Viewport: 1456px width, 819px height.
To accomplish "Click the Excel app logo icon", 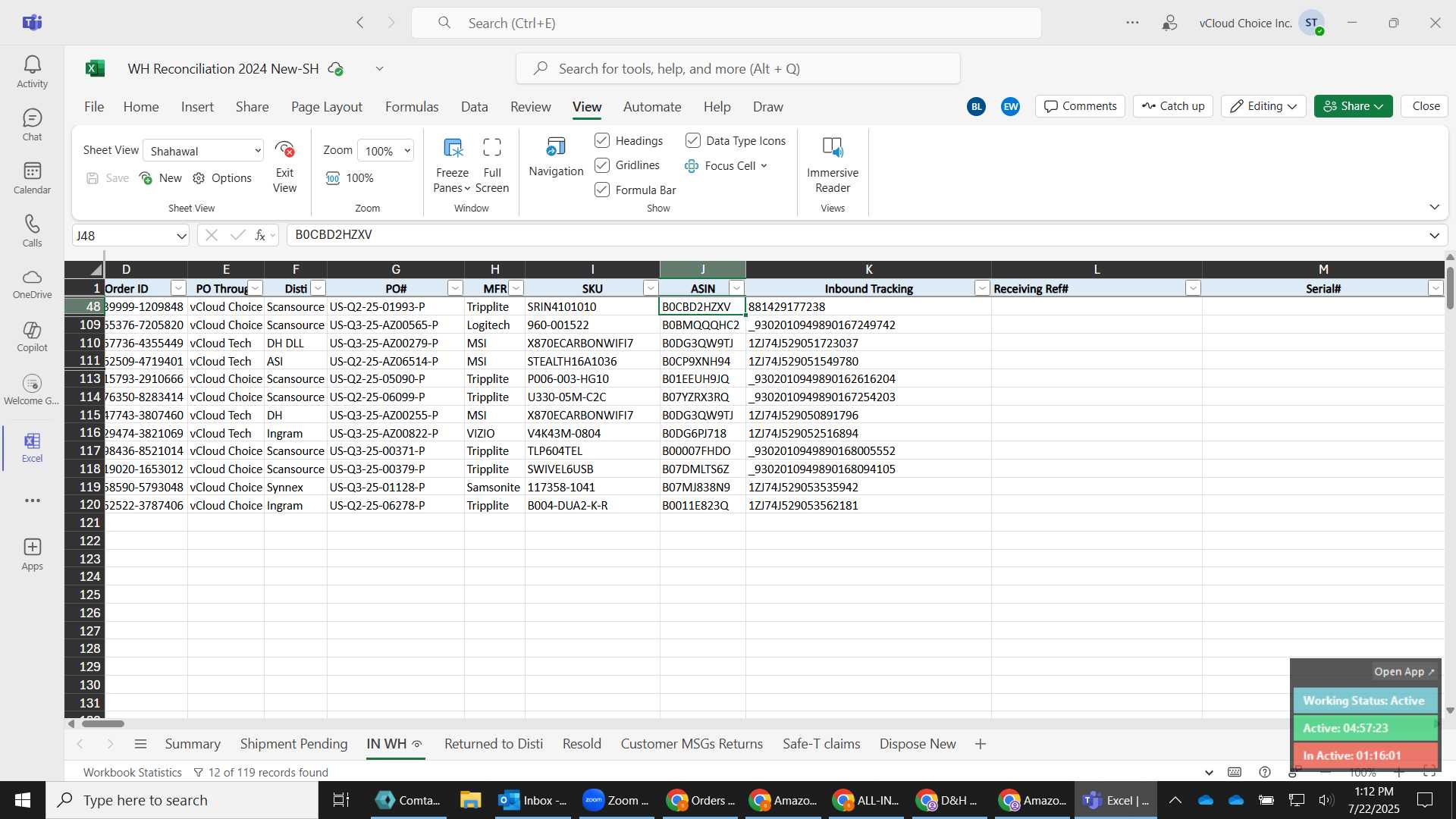I will tap(95, 68).
